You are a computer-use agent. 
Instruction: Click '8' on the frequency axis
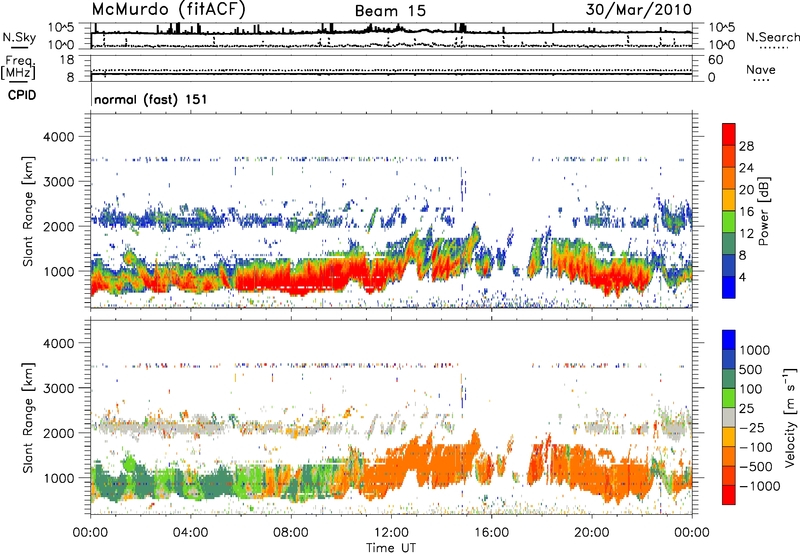[70, 77]
